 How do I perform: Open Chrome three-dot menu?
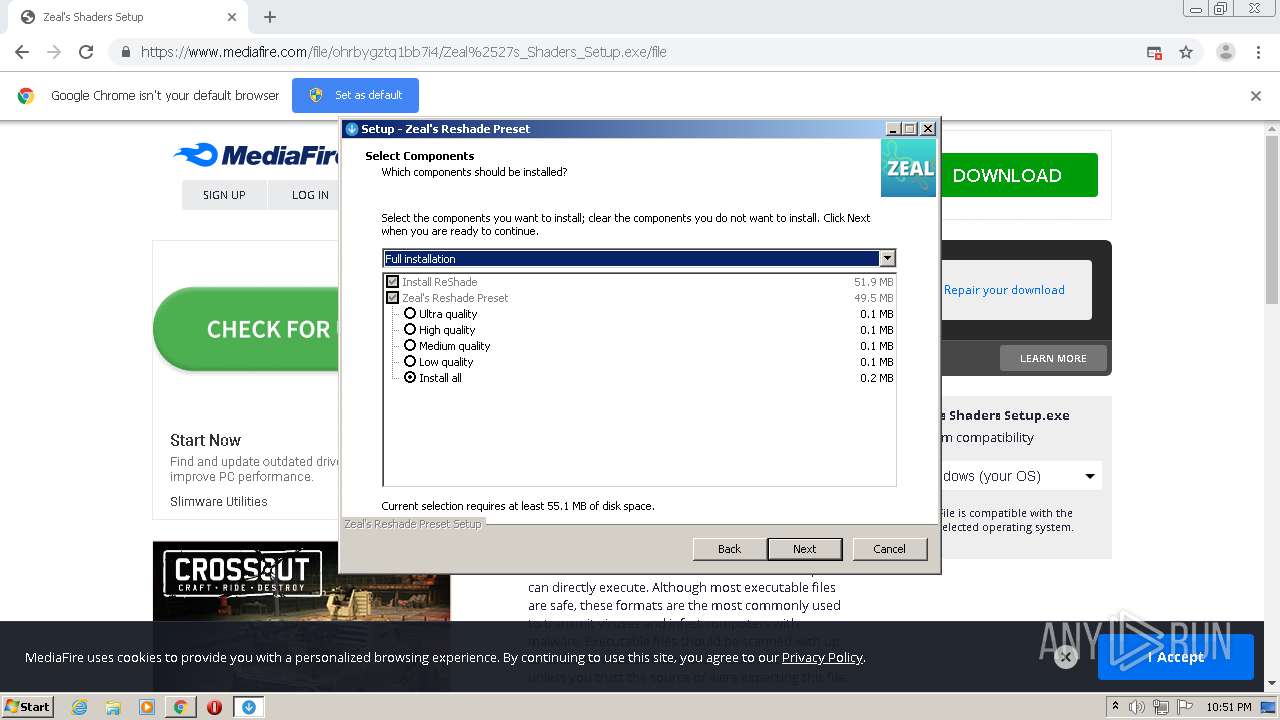coord(1258,52)
